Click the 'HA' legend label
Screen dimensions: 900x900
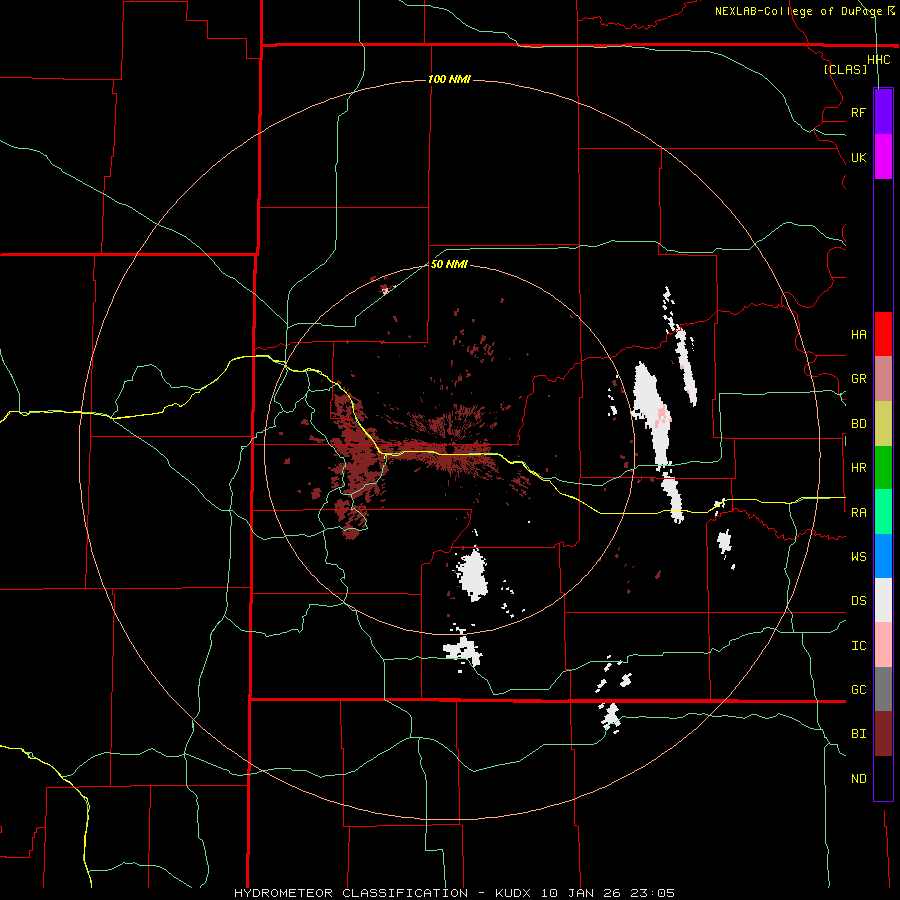(858, 335)
